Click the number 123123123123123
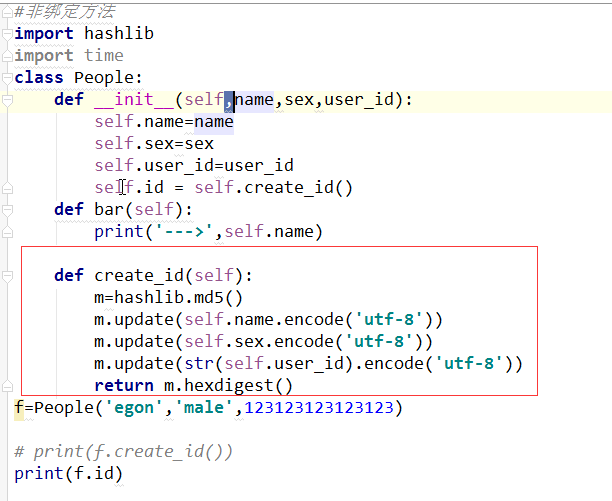Screen dimensions: 612x501 coord(319,408)
